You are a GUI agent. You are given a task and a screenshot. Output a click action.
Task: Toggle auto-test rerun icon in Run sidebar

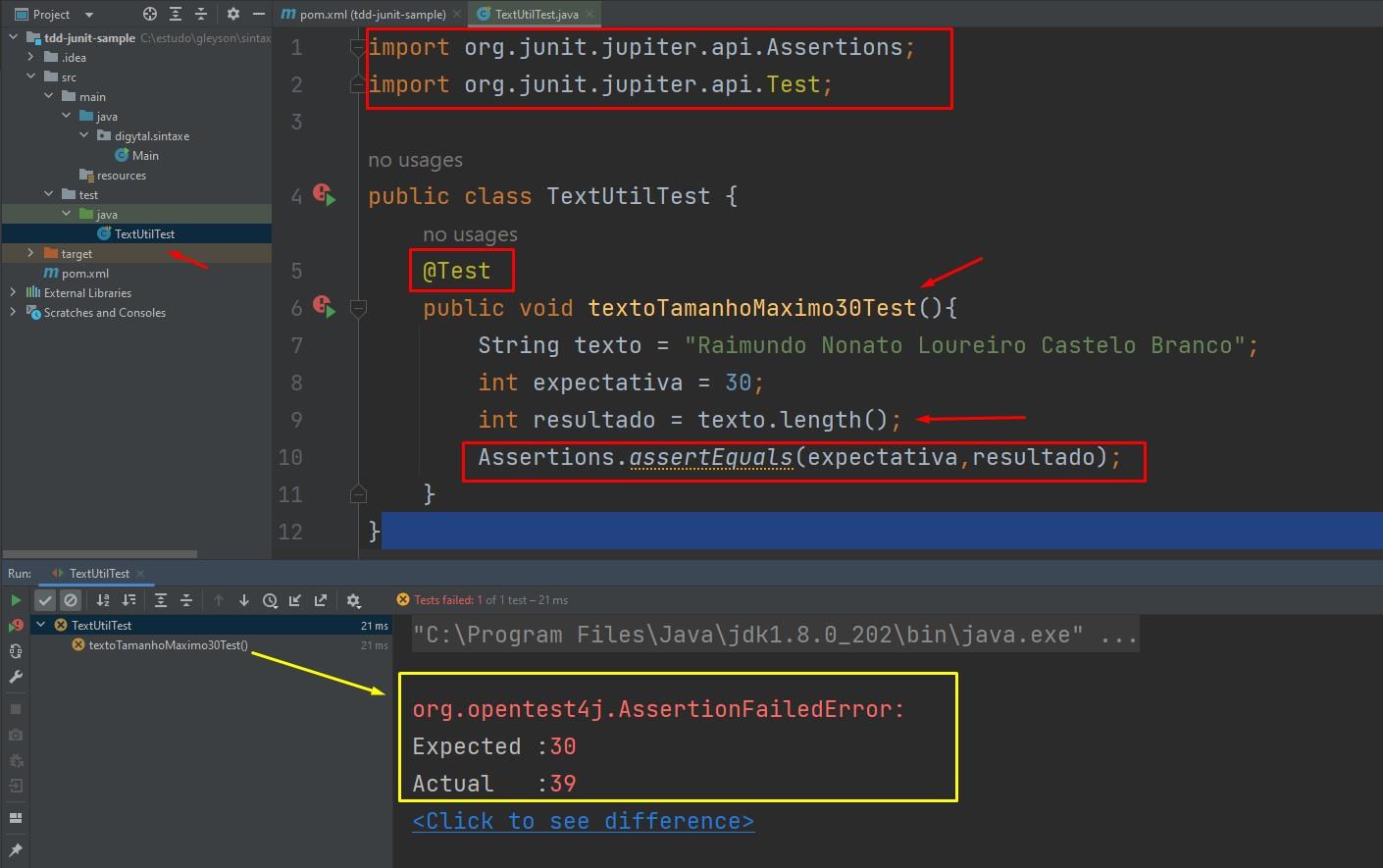tap(16, 651)
